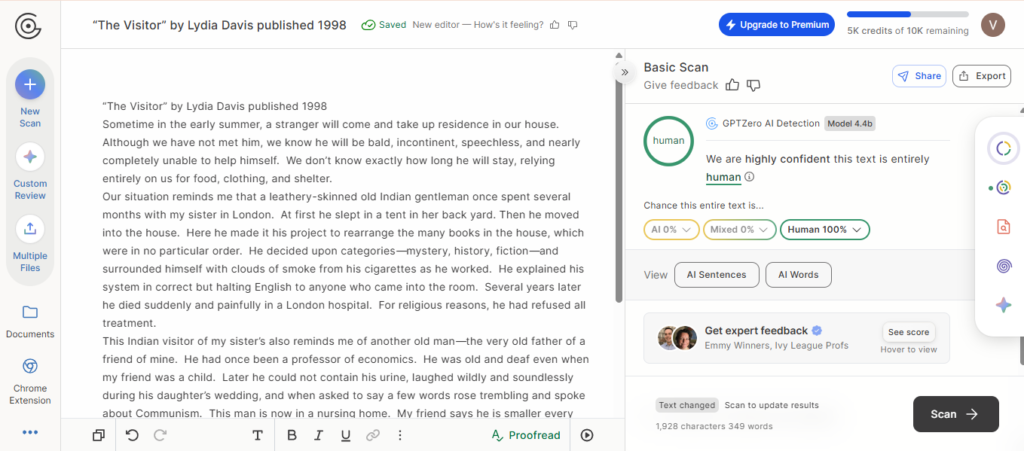Click the document title field
The width and height of the screenshot is (1024, 451).
coord(219,25)
